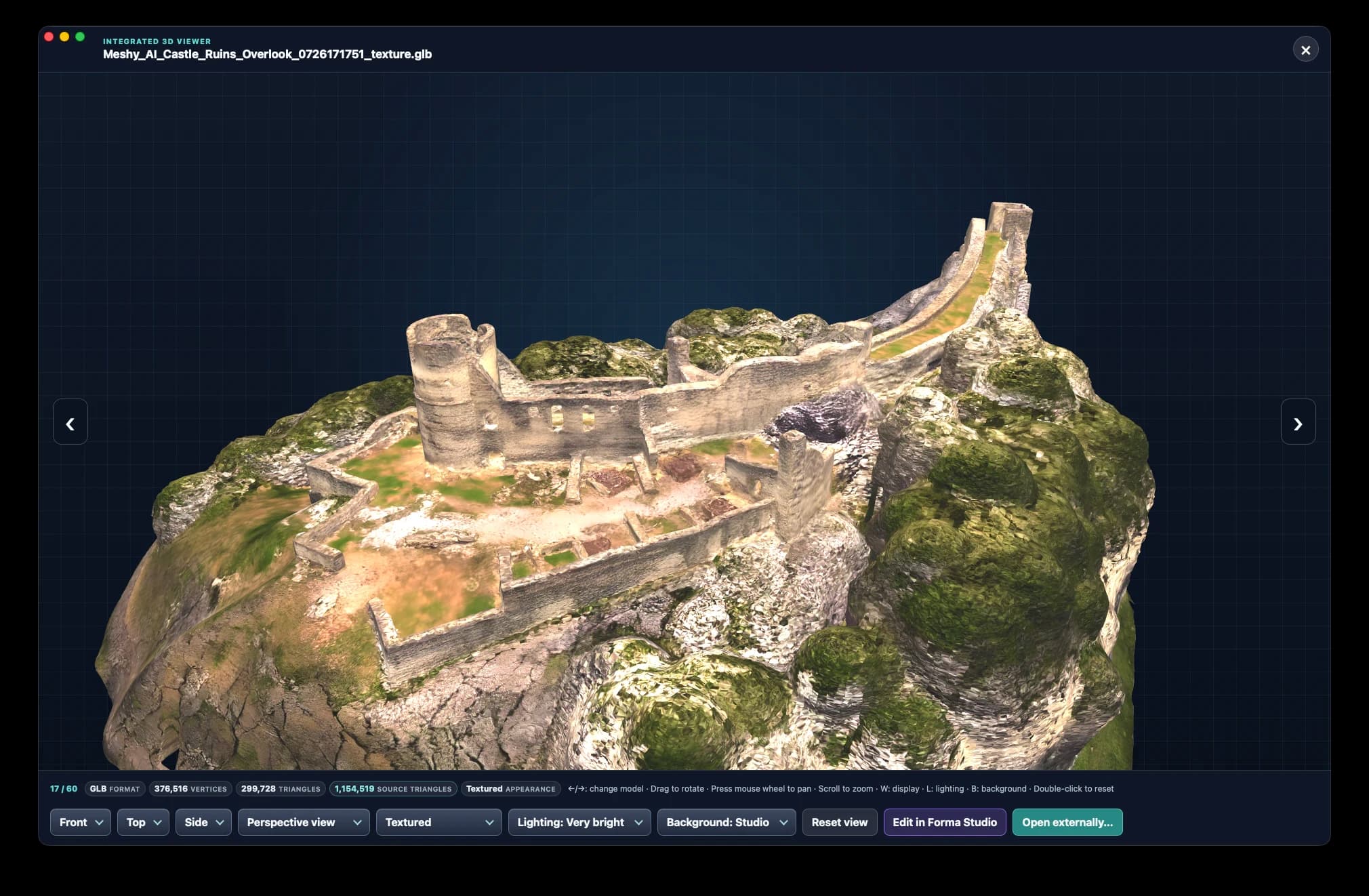Change the Perspective view projection dropdown
The height and width of the screenshot is (896, 1369).
(x=304, y=822)
